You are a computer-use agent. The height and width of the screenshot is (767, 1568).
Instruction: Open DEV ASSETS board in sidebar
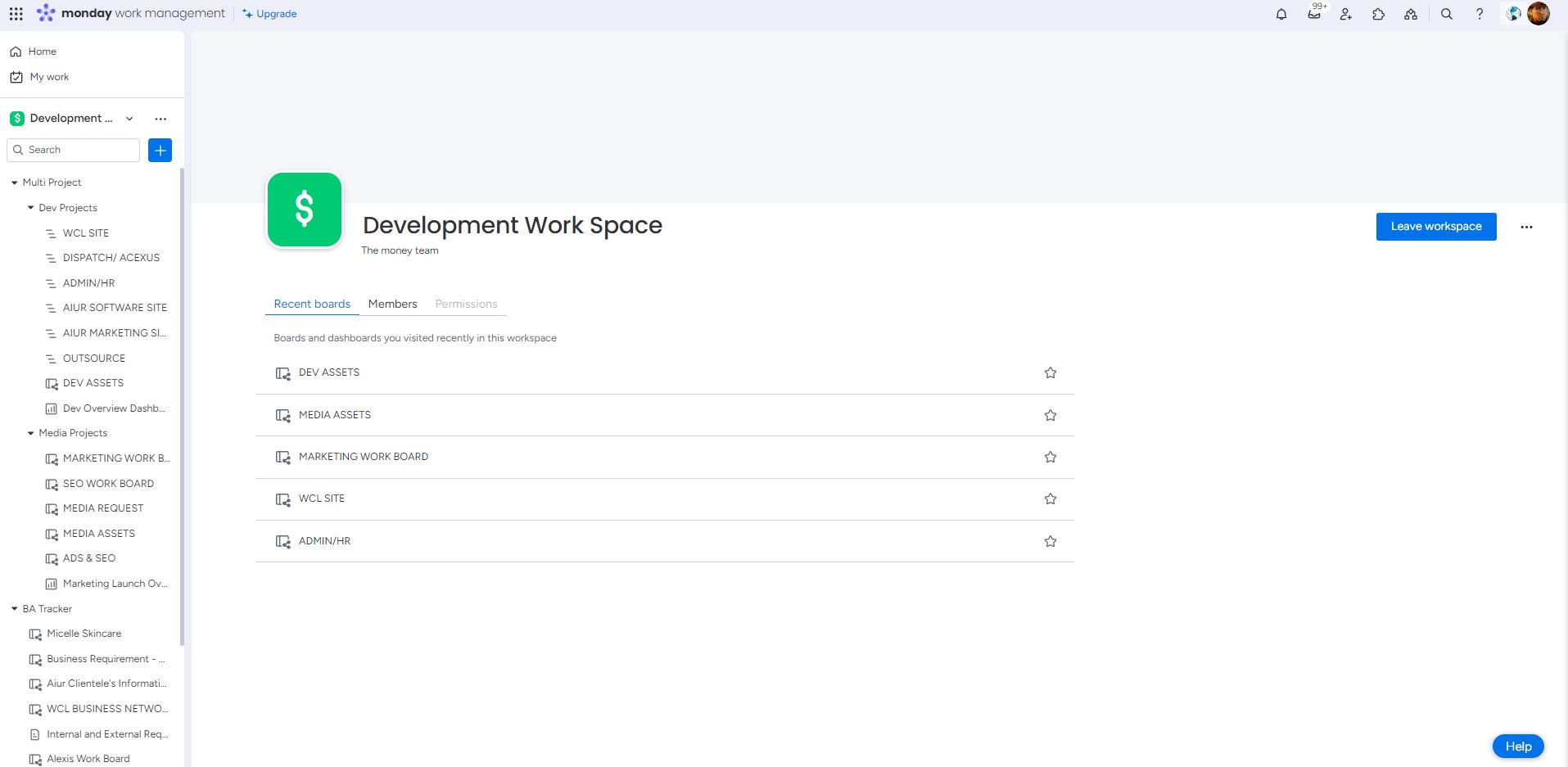click(x=93, y=383)
